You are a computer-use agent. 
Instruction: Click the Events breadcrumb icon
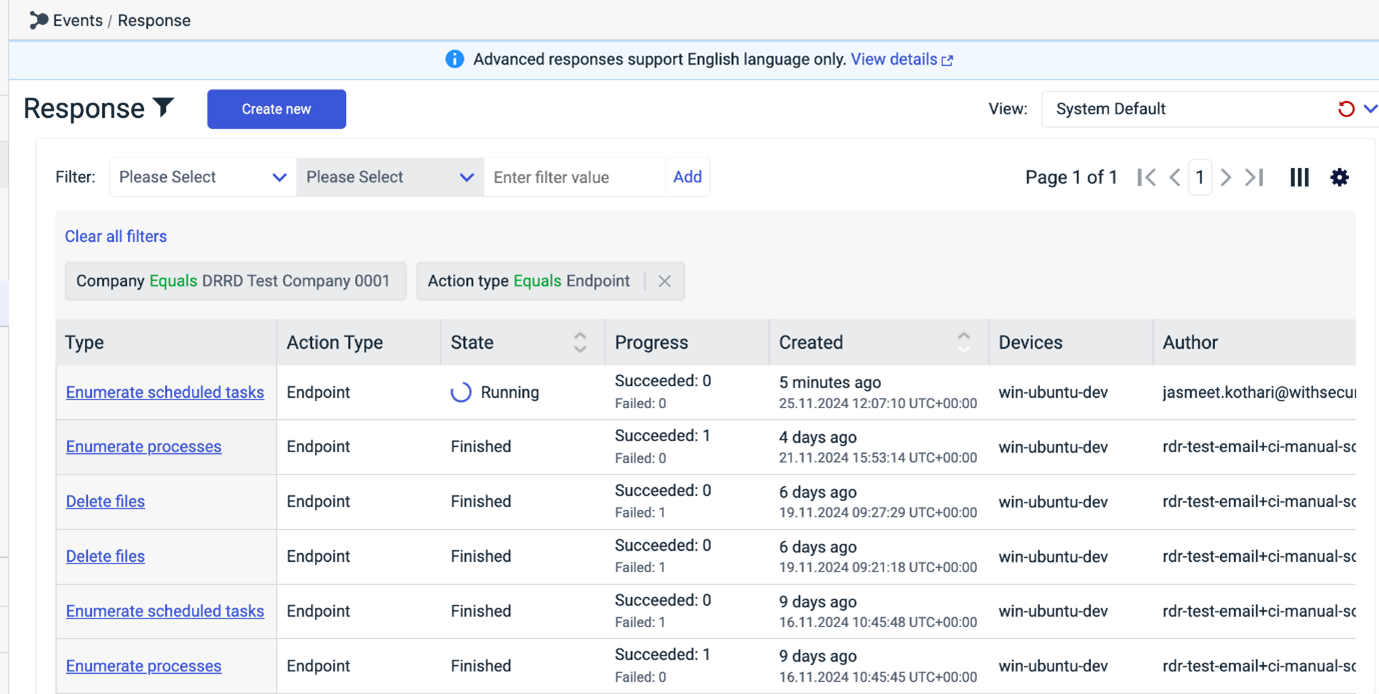[39, 20]
